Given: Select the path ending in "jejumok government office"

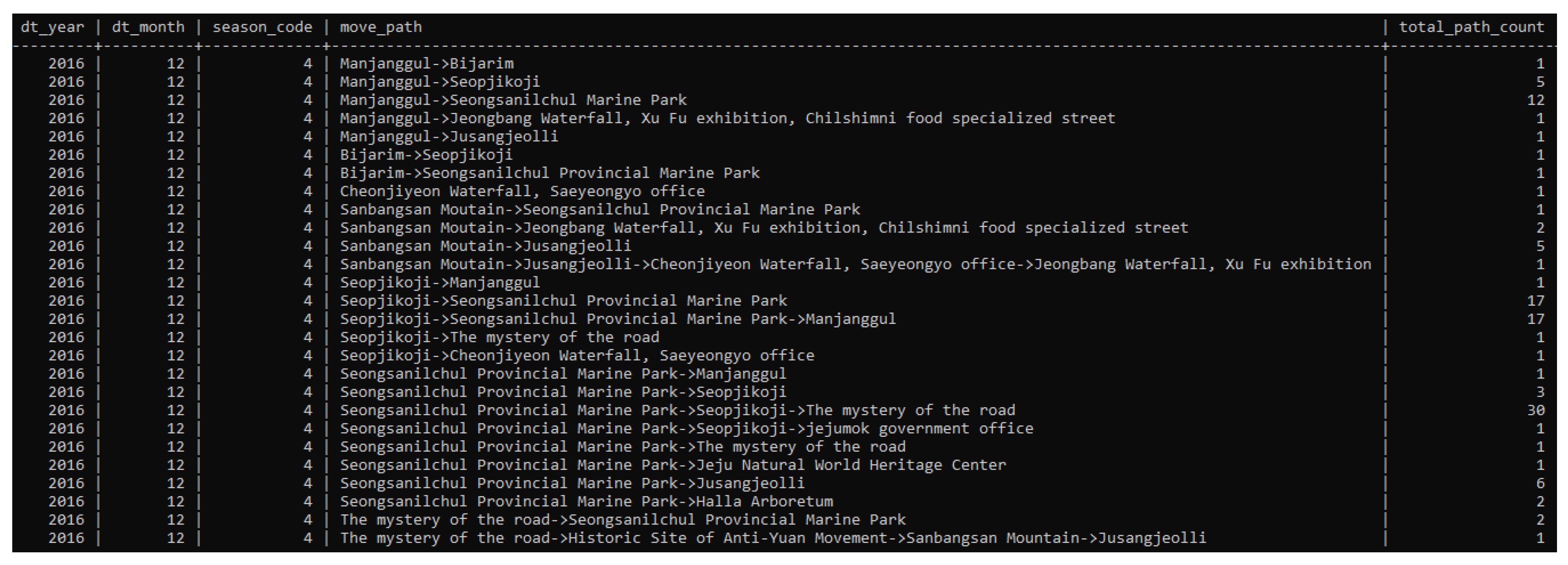Looking at the screenshot, I should (x=686, y=429).
